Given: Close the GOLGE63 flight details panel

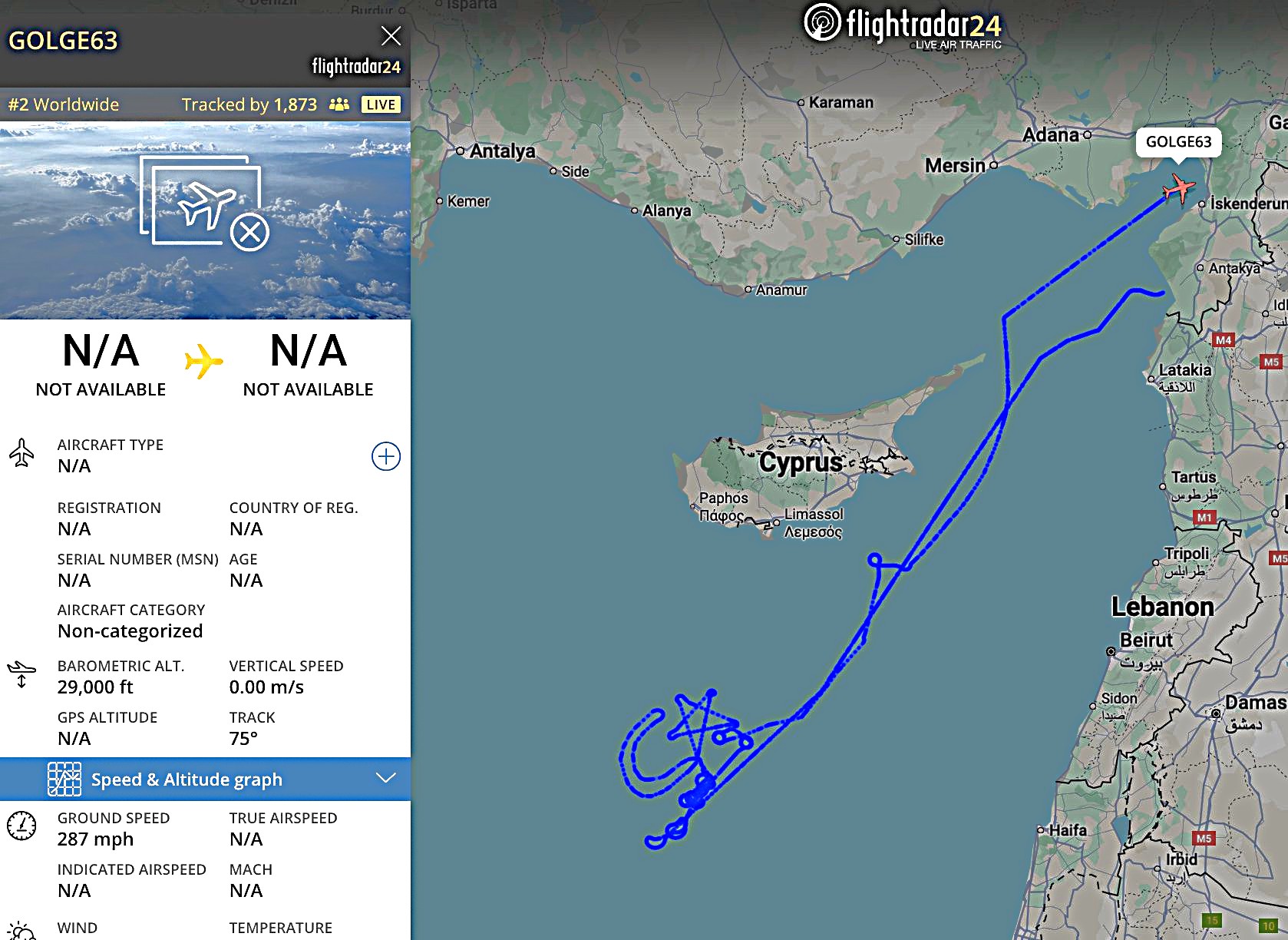Looking at the screenshot, I should point(391,36).
